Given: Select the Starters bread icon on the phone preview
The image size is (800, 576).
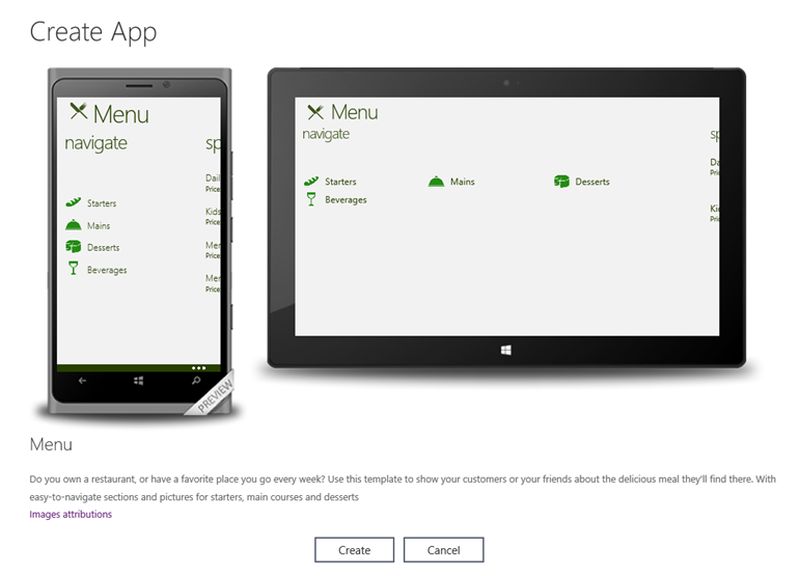Looking at the screenshot, I should (71, 202).
